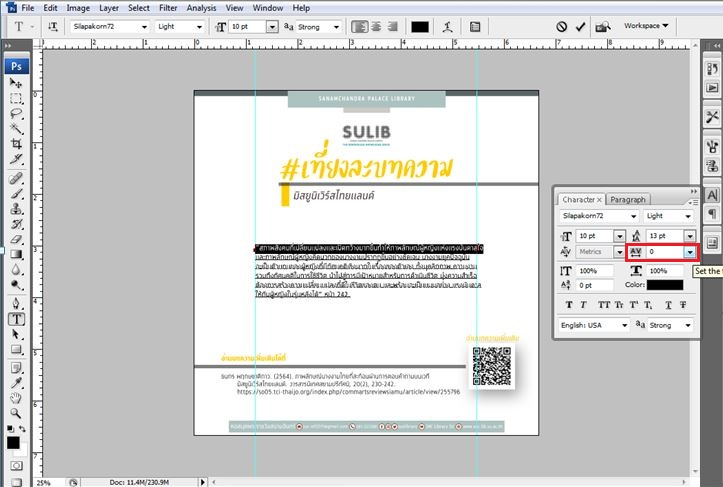Open the Actions panel icon in dock
The image size is (723, 487).
click(712, 87)
